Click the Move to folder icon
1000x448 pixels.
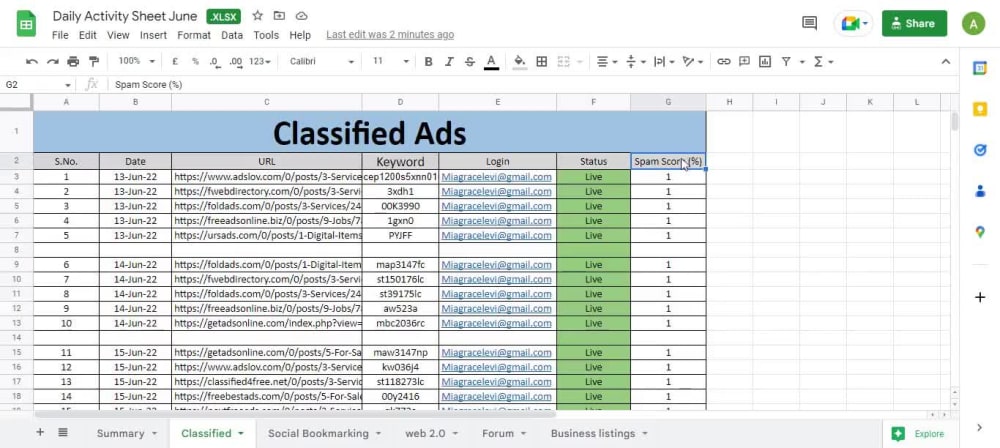(279, 15)
